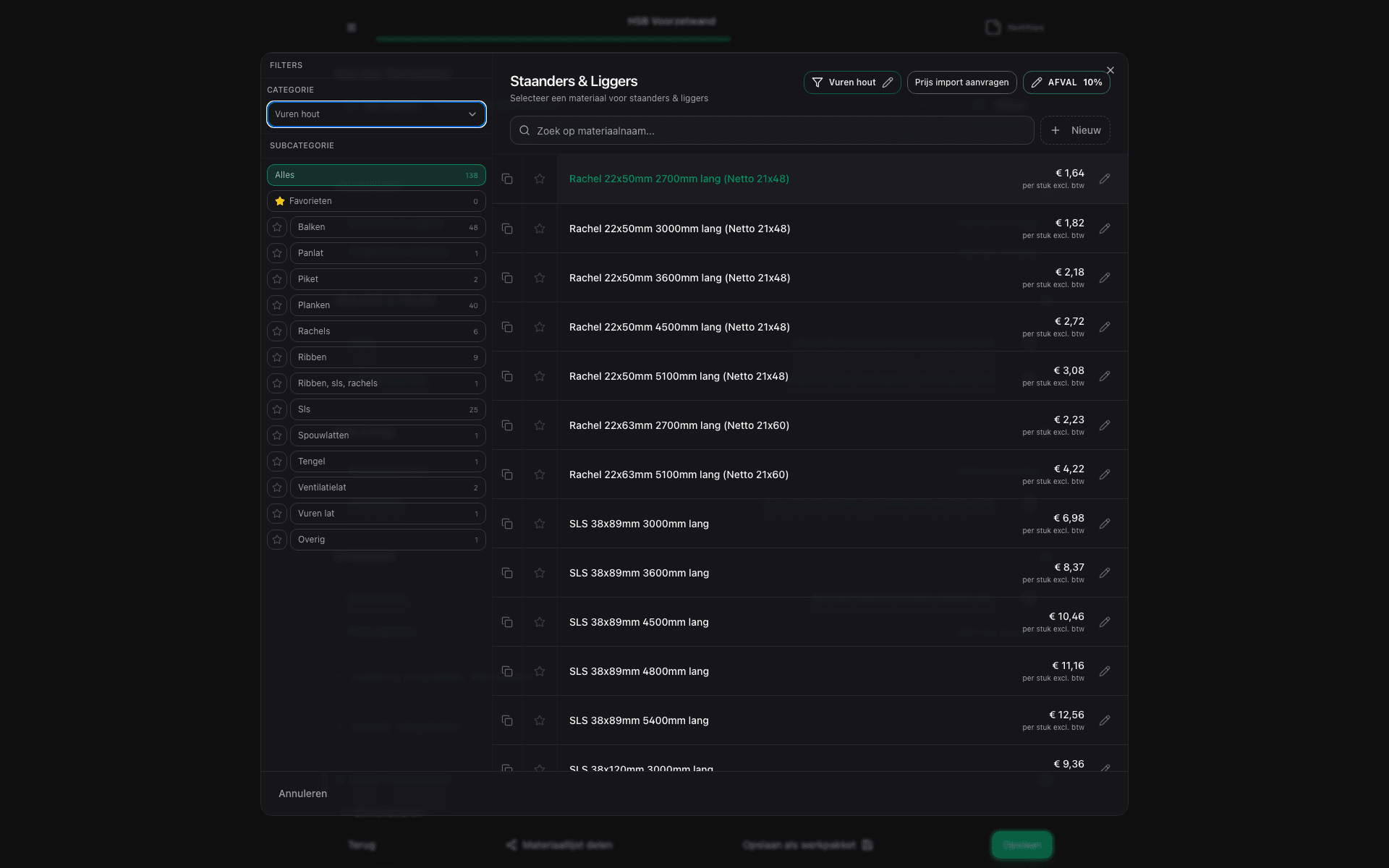Viewport: 1389px width, 868px height.
Task: Click the green progress bar at the top
Action: coord(553,39)
